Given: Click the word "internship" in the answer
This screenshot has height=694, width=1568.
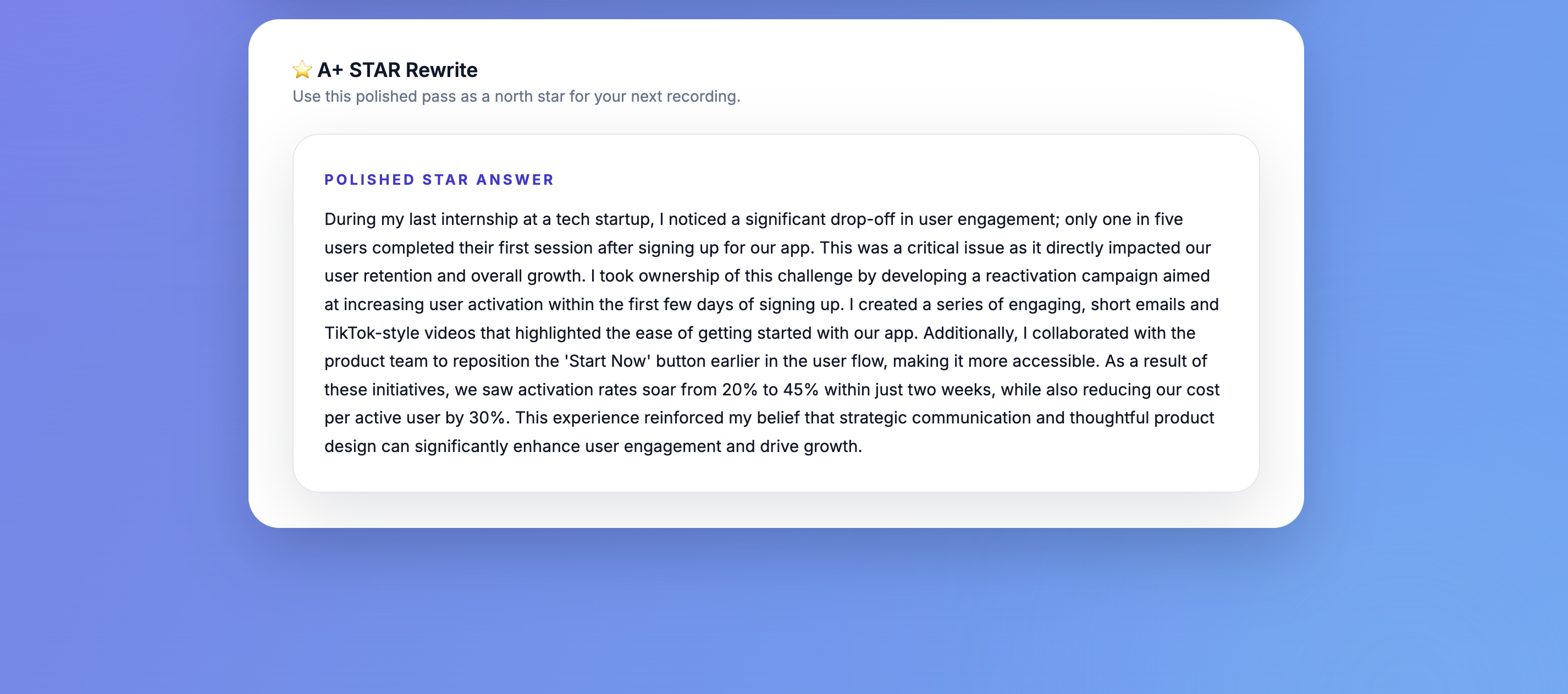Looking at the screenshot, I should coord(481,219).
